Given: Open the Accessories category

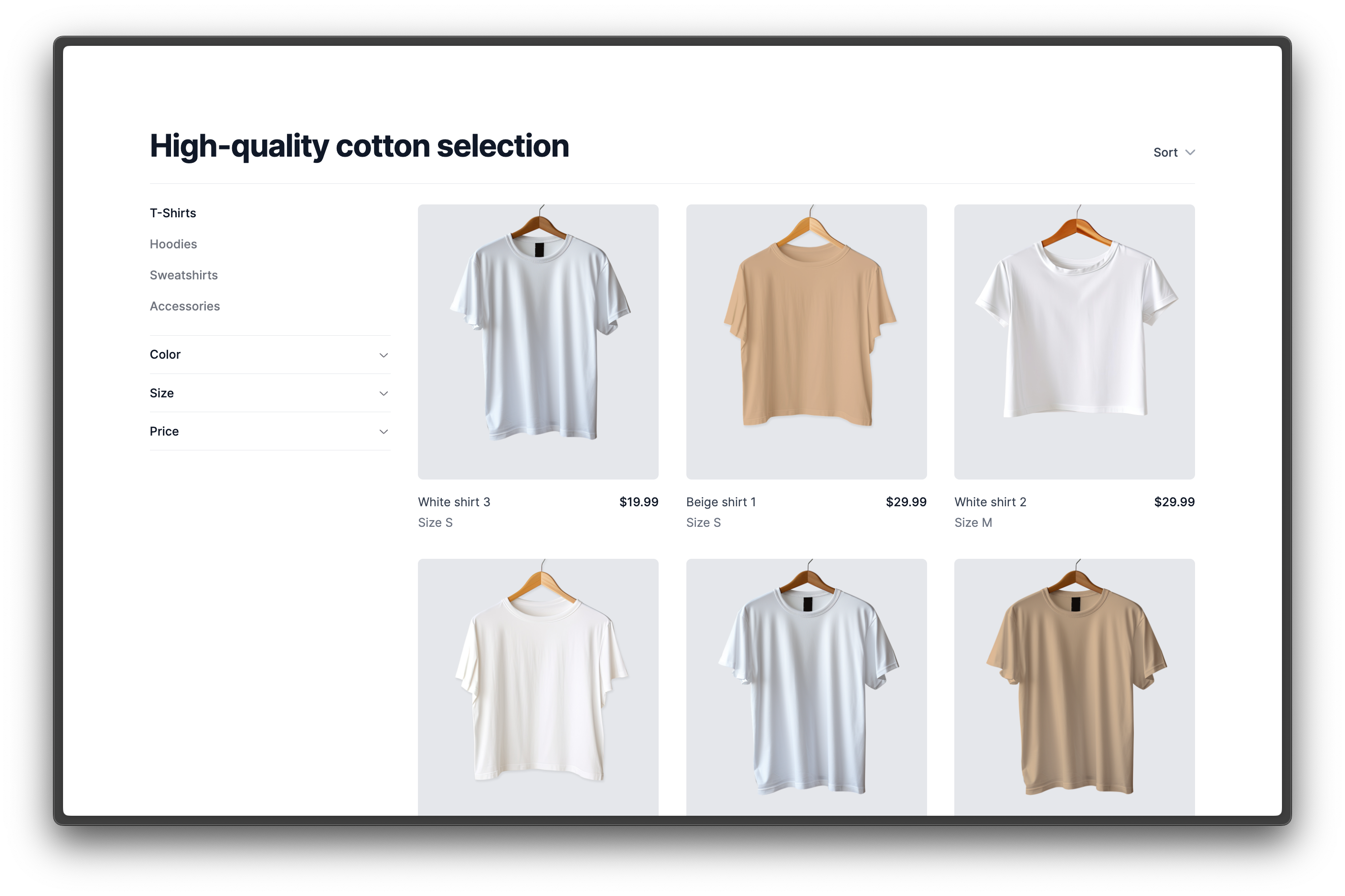Looking at the screenshot, I should tap(184, 306).
